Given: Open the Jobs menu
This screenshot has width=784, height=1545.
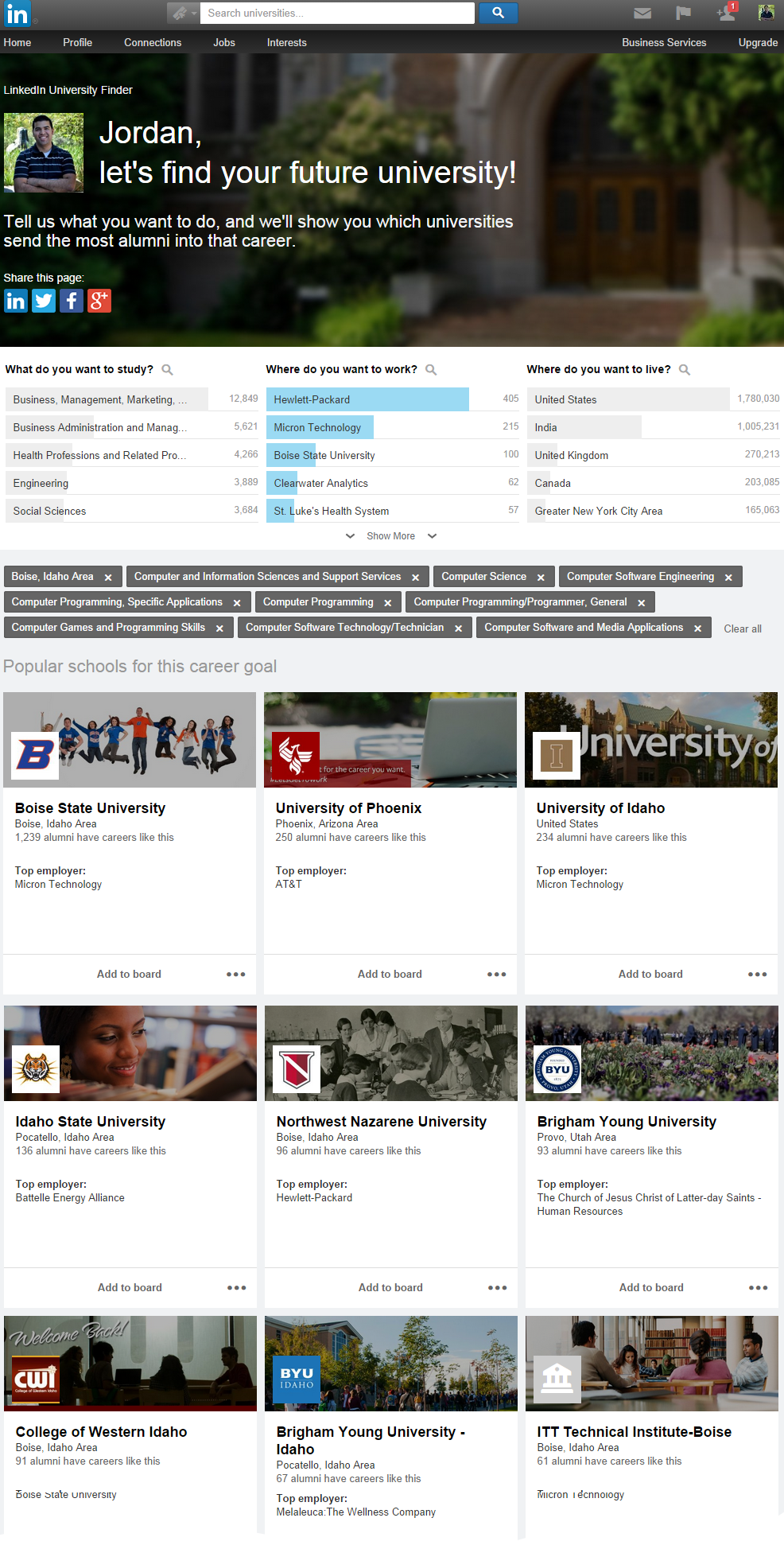Looking at the screenshot, I should click(x=224, y=42).
